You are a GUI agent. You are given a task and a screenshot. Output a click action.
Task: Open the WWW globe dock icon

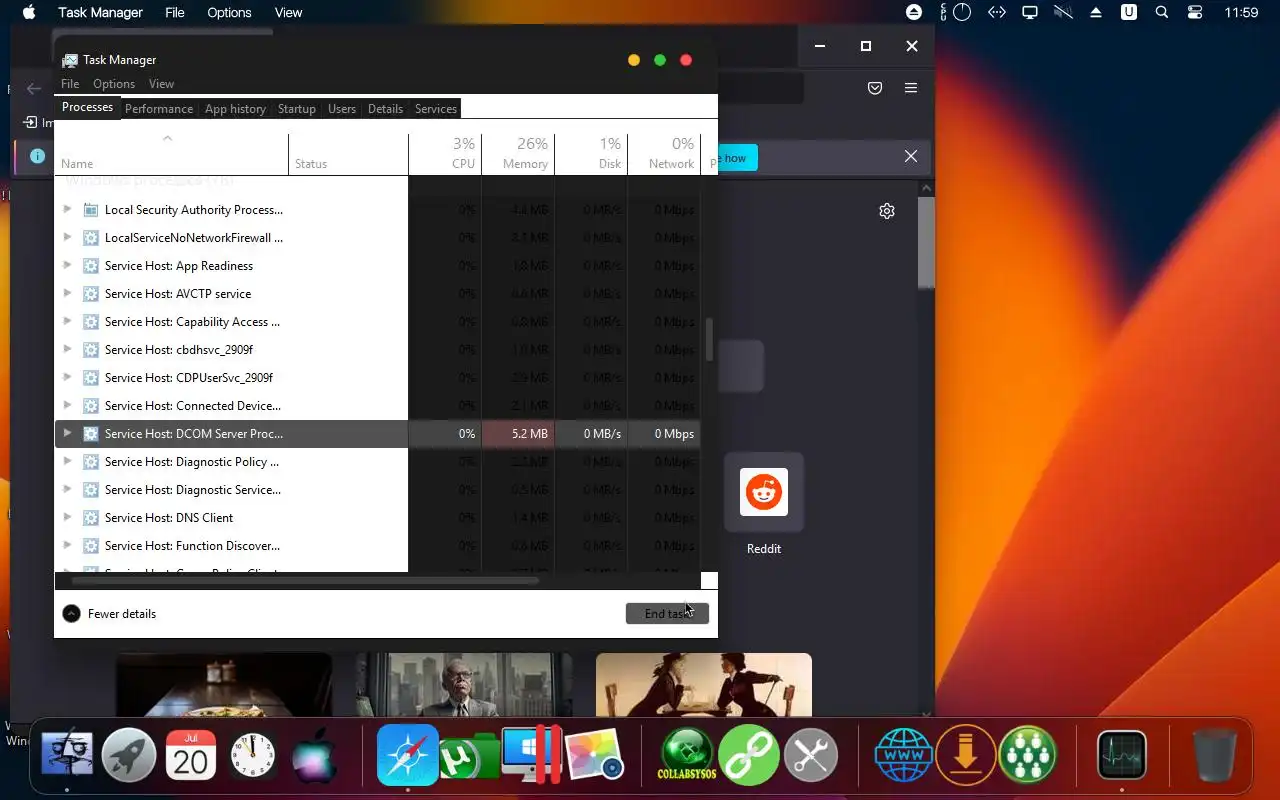(903, 755)
